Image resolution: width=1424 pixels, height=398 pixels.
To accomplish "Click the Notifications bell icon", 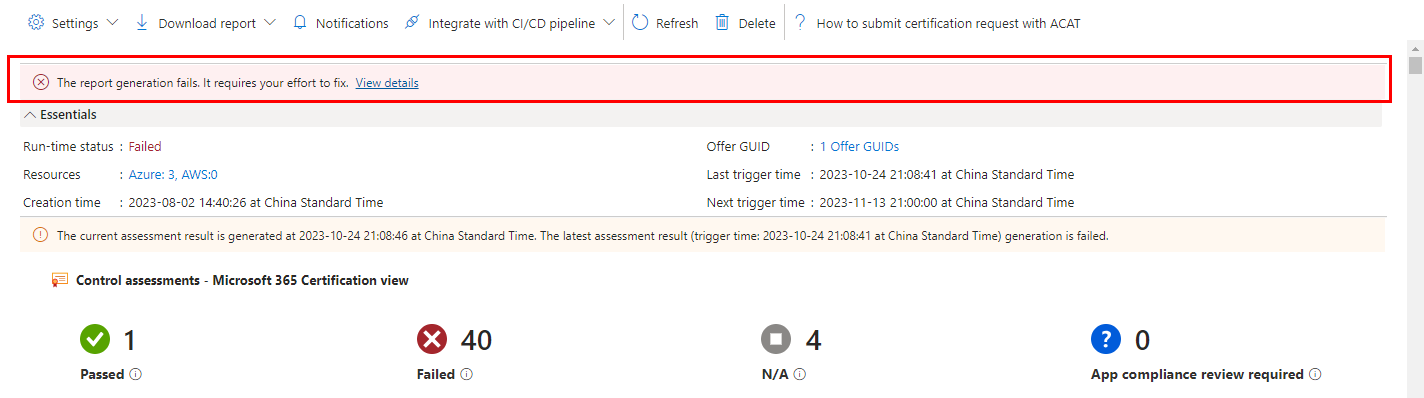I will coord(300,22).
